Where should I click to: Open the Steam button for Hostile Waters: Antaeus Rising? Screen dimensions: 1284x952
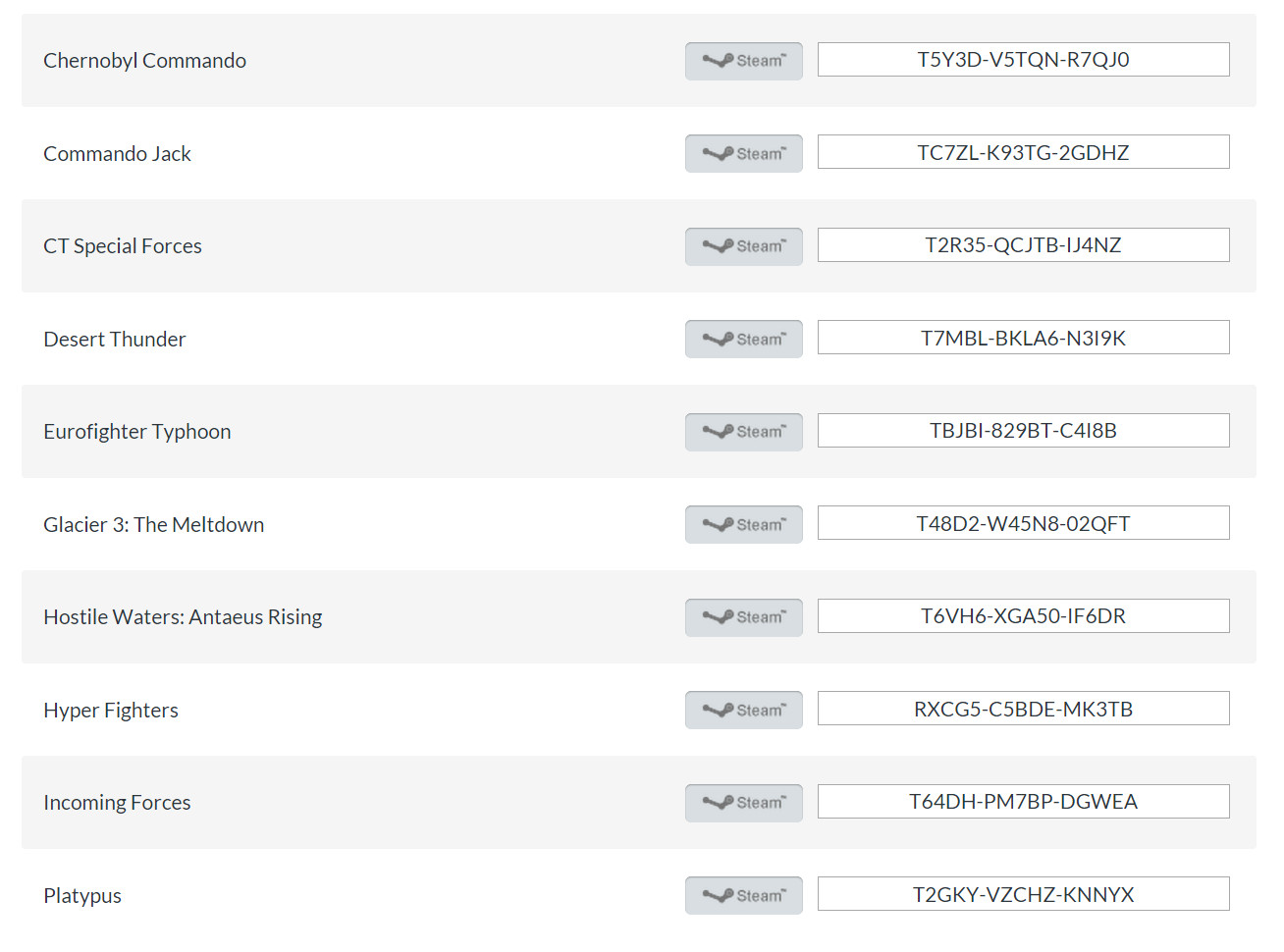pyautogui.click(x=744, y=617)
